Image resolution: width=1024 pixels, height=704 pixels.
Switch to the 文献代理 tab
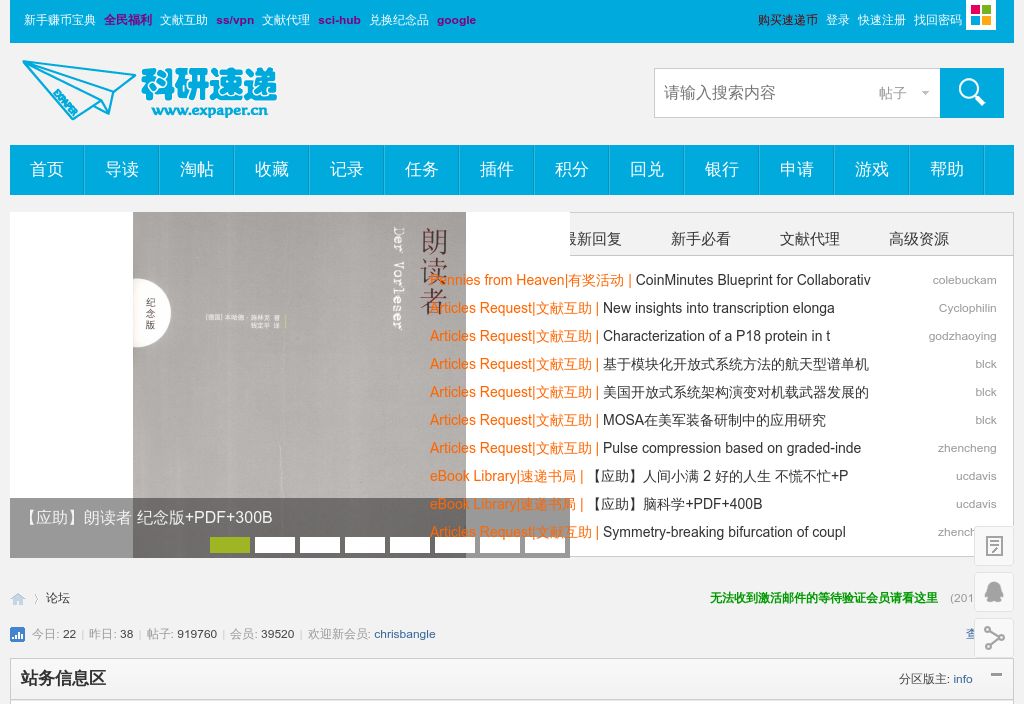pyautogui.click(x=810, y=239)
